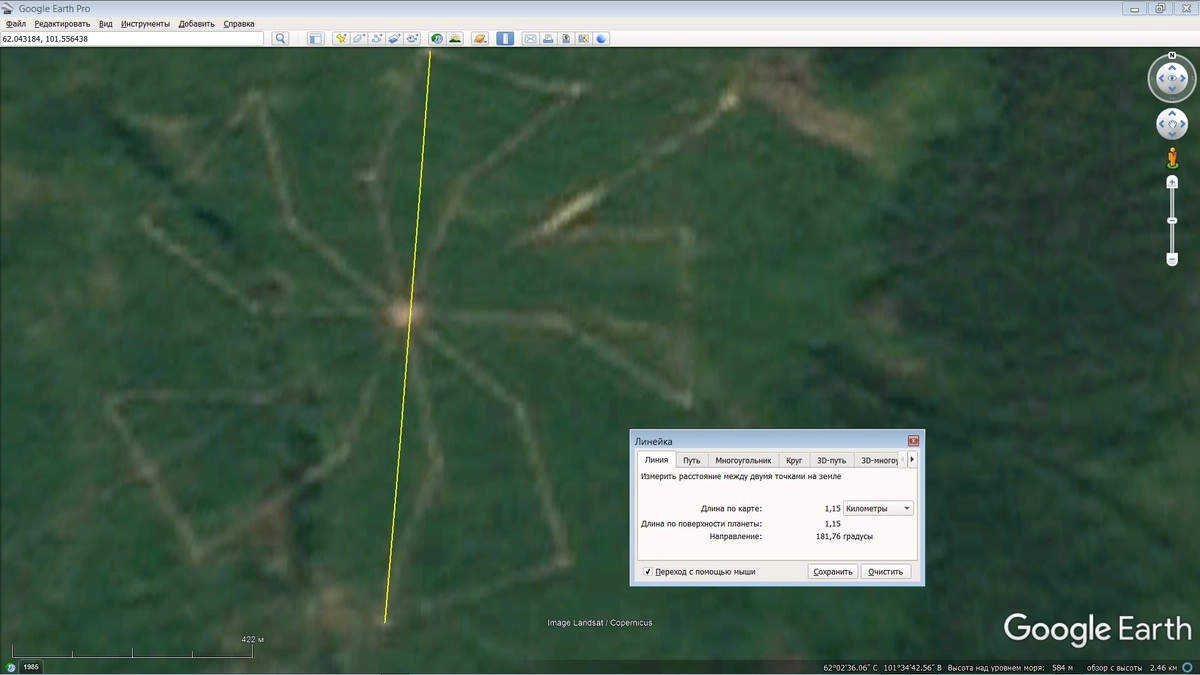This screenshot has height=675, width=1200.
Task: Toggle 'Переход с помощью мыши' checkbox
Action: tap(648, 572)
